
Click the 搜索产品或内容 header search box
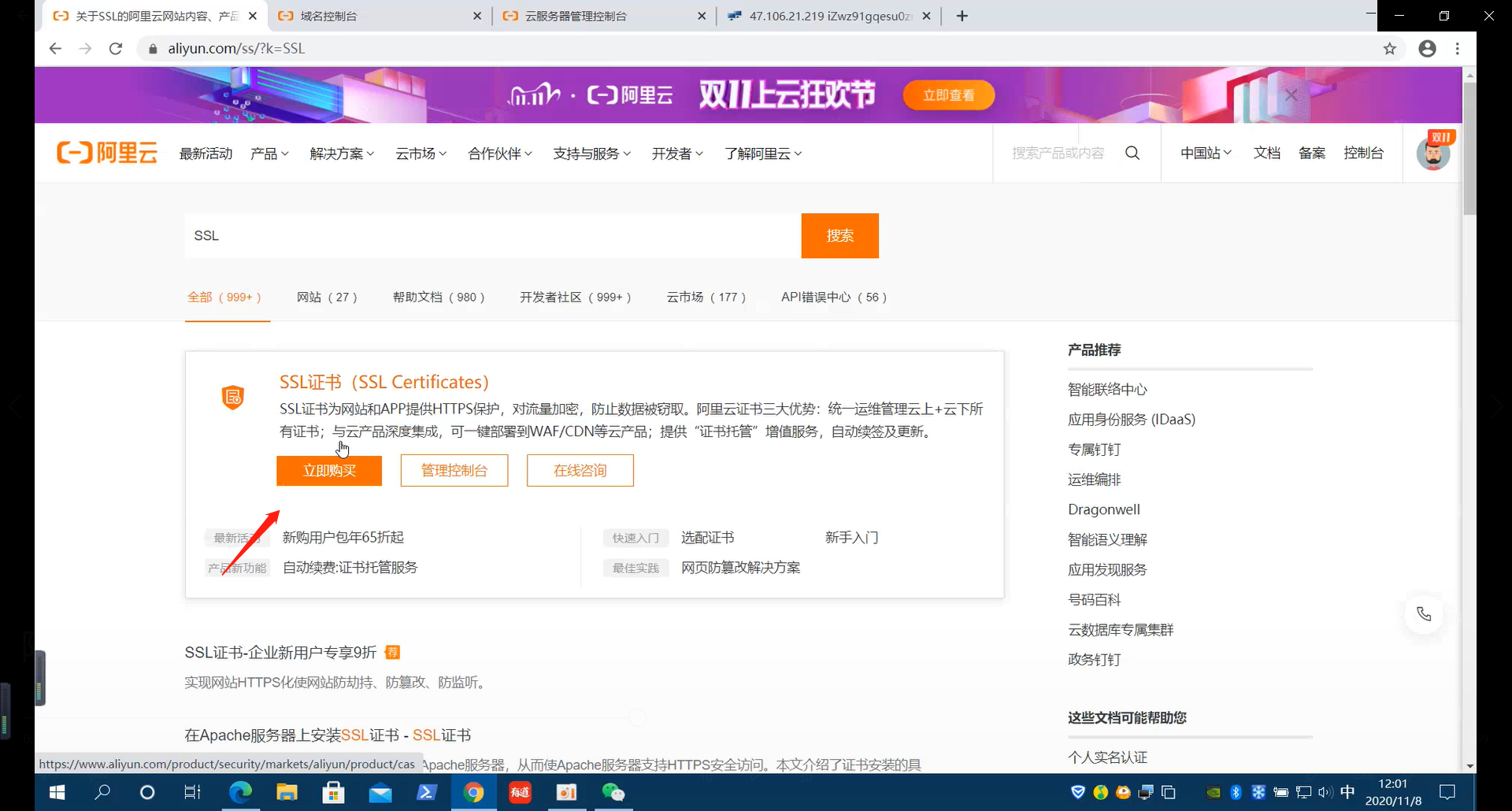[x=1058, y=153]
